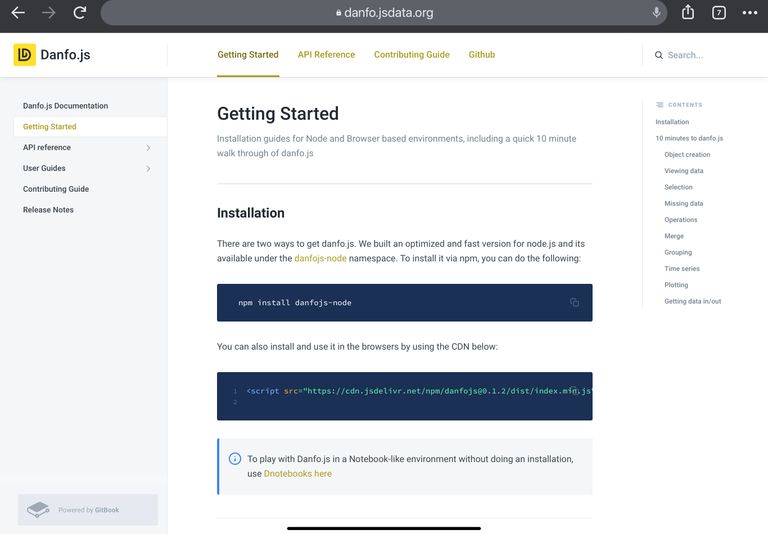Jump to Grouping section

pyautogui.click(x=678, y=252)
